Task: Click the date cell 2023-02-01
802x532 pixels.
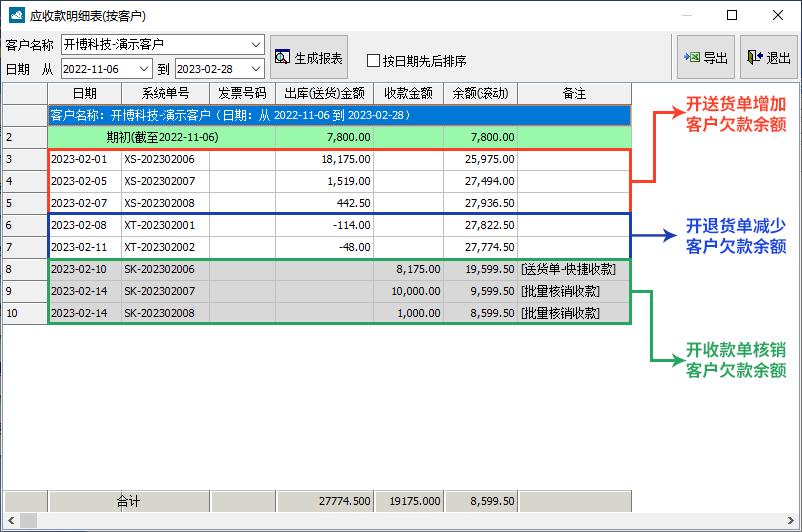Action: (x=84, y=159)
